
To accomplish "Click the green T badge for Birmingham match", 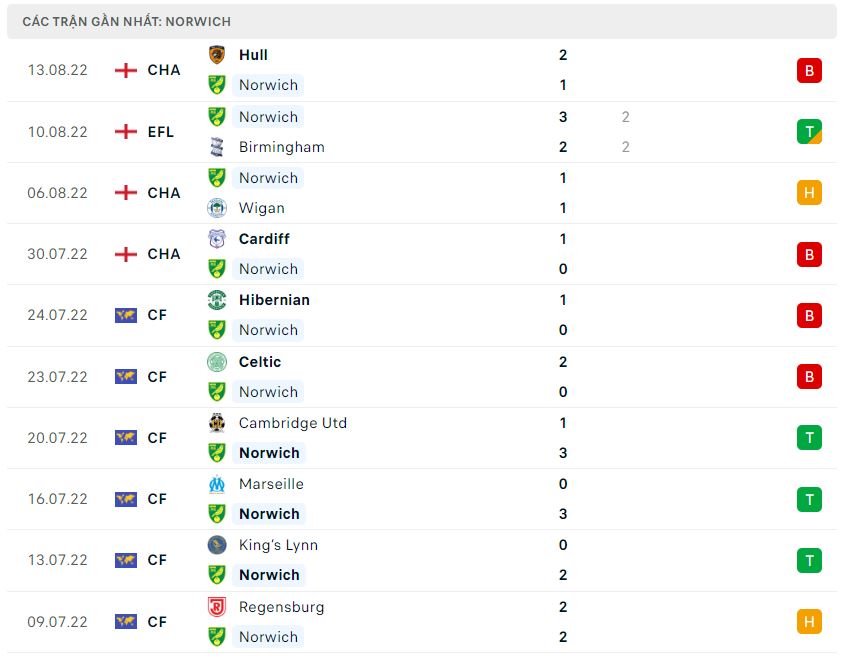I will click(x=809, y=132).
